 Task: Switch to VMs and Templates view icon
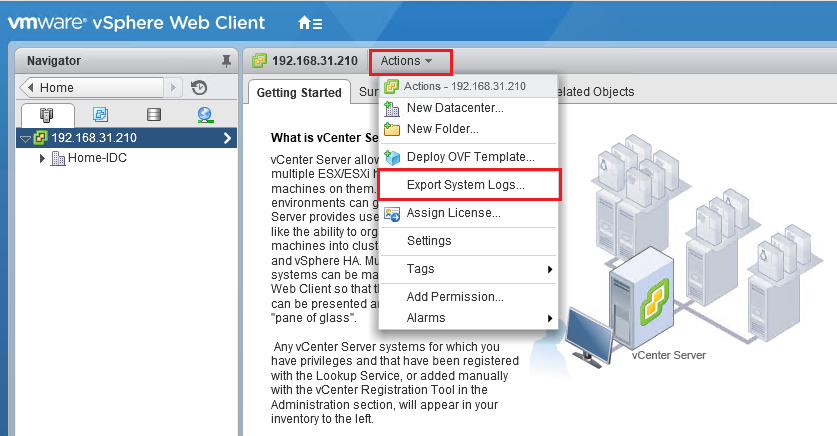100,114
